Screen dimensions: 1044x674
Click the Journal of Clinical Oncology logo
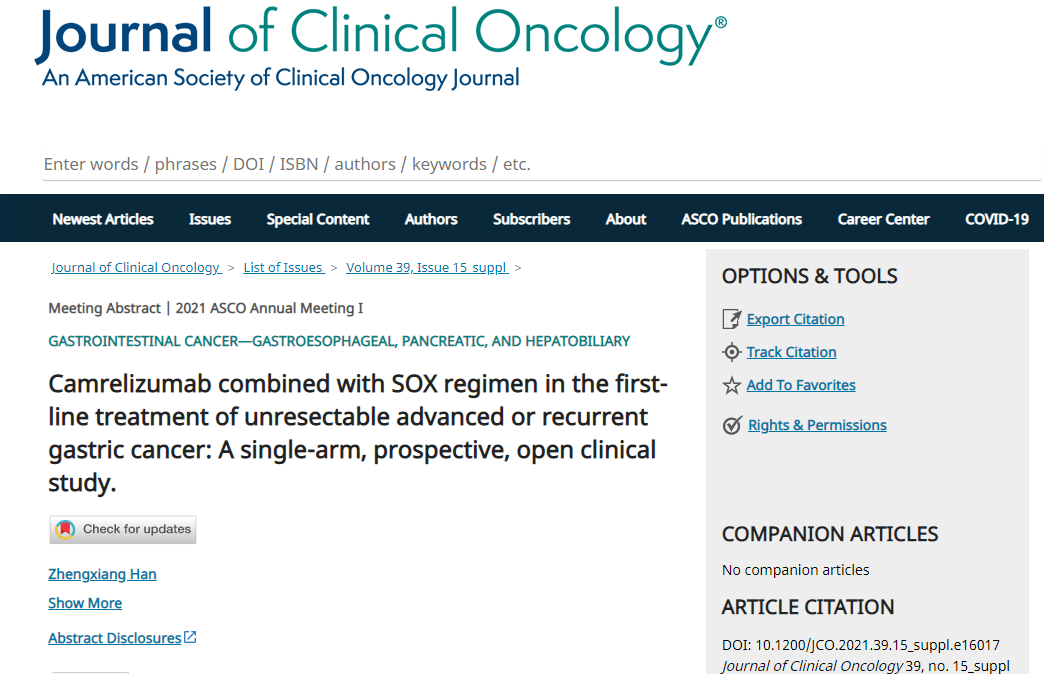point(380,47)
